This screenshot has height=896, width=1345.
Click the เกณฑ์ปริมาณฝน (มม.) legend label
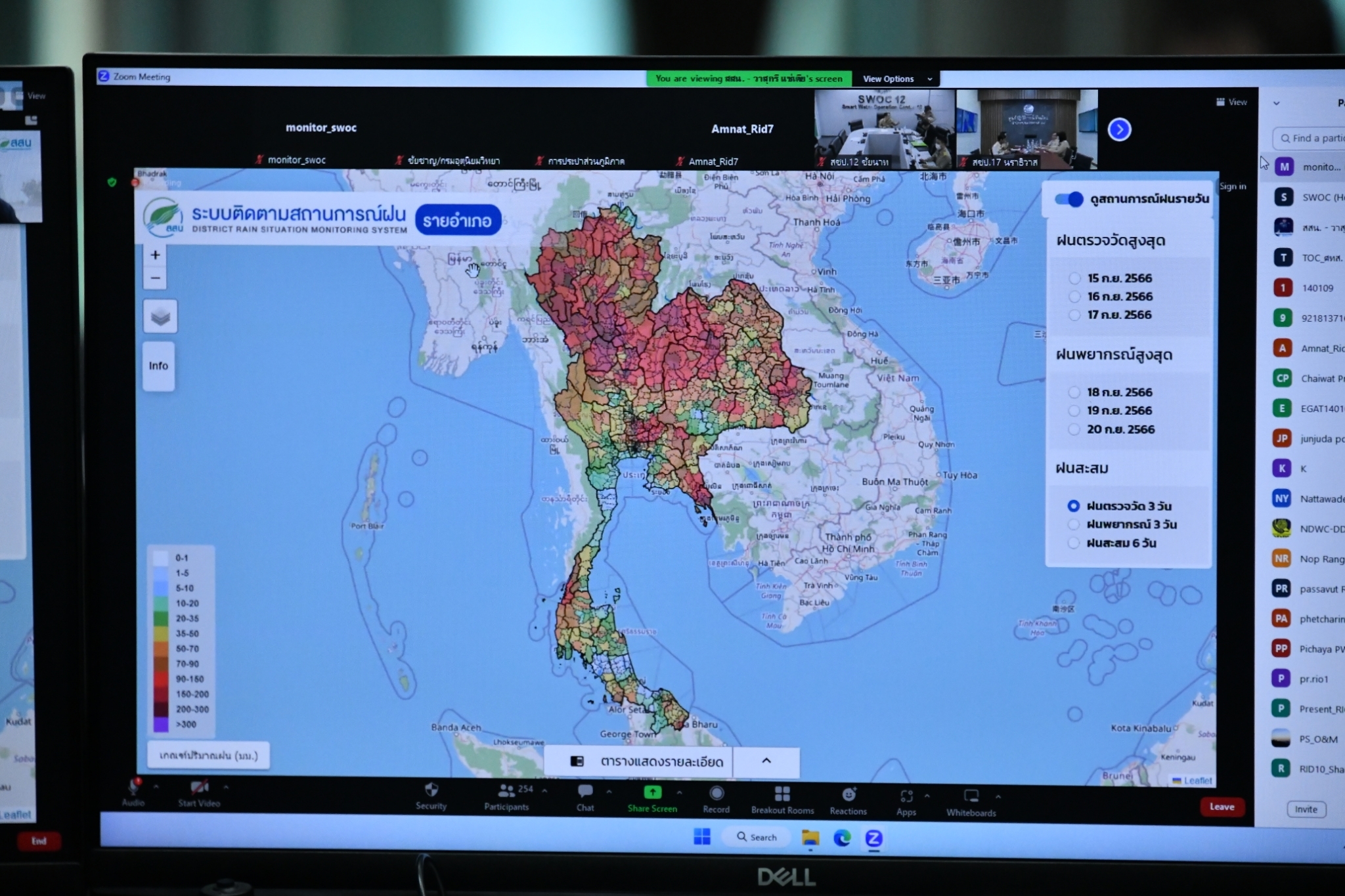(208, 756)
